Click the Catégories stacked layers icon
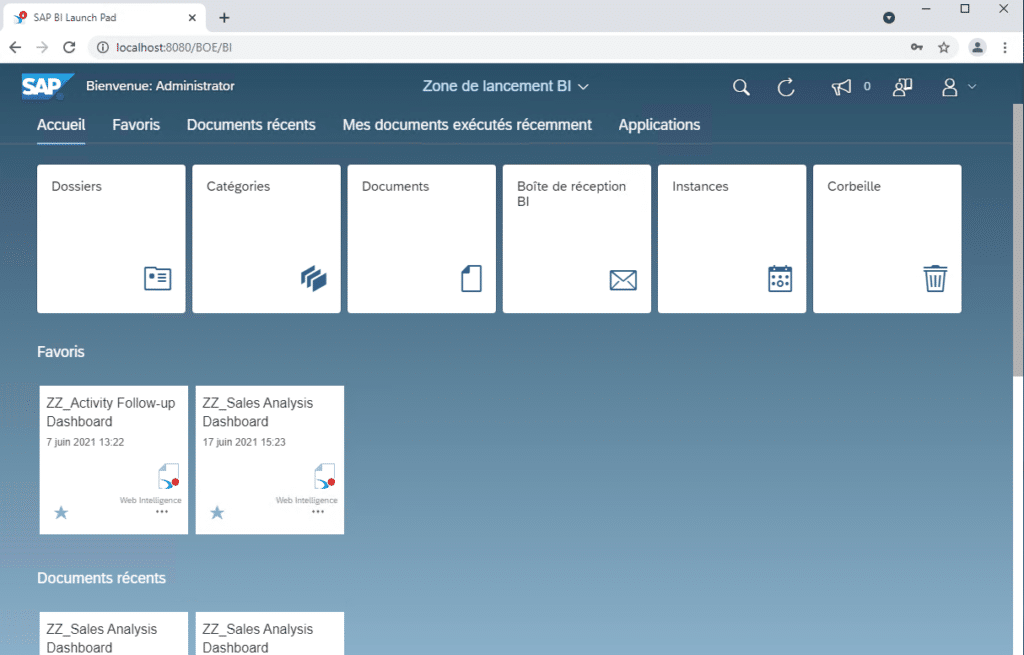The height and width of the screenshot is (655, 1024). 313,279
